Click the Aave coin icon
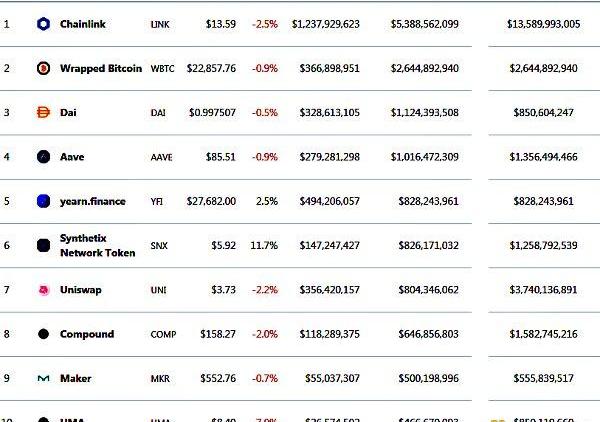Image resolution: width=600 pixels, height=422 pixels. point(43,157)
